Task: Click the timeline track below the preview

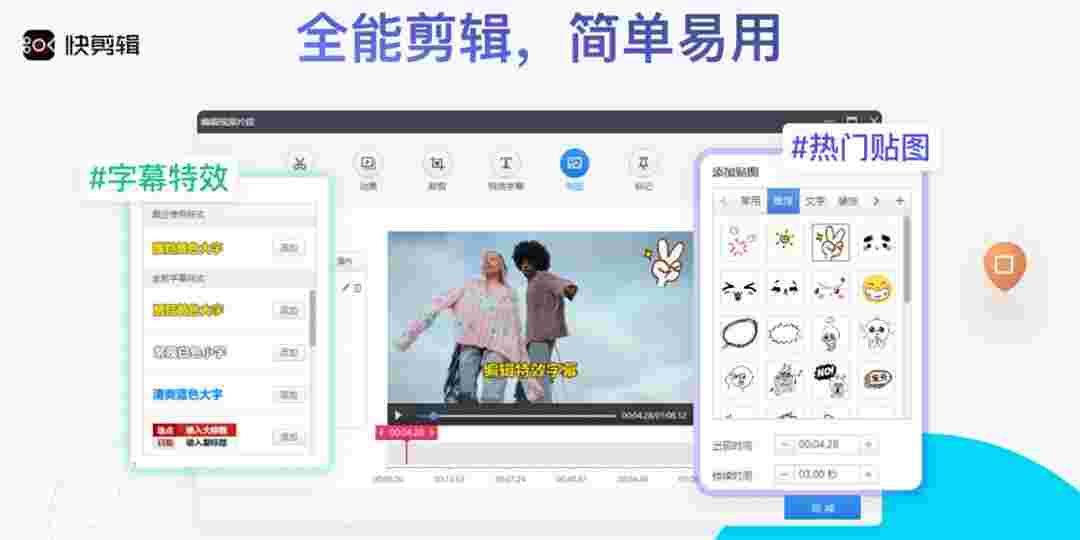Action: tap(541, 455)
